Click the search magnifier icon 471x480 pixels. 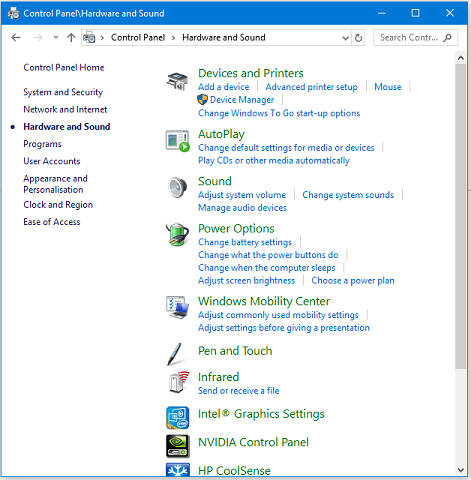coord(447,38)
